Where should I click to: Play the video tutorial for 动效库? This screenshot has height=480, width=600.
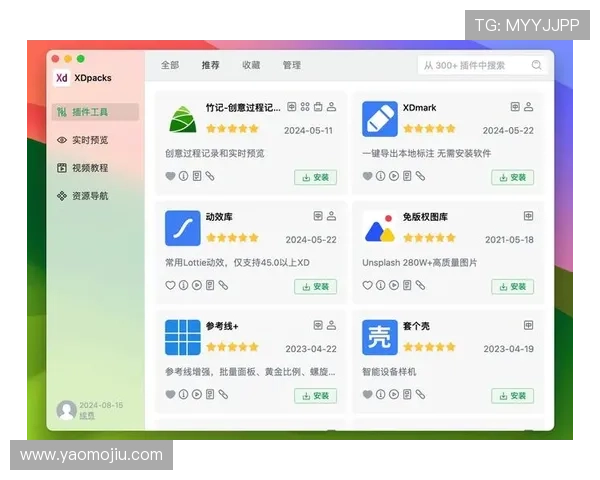pyautogui.click(x=197, y=285)
